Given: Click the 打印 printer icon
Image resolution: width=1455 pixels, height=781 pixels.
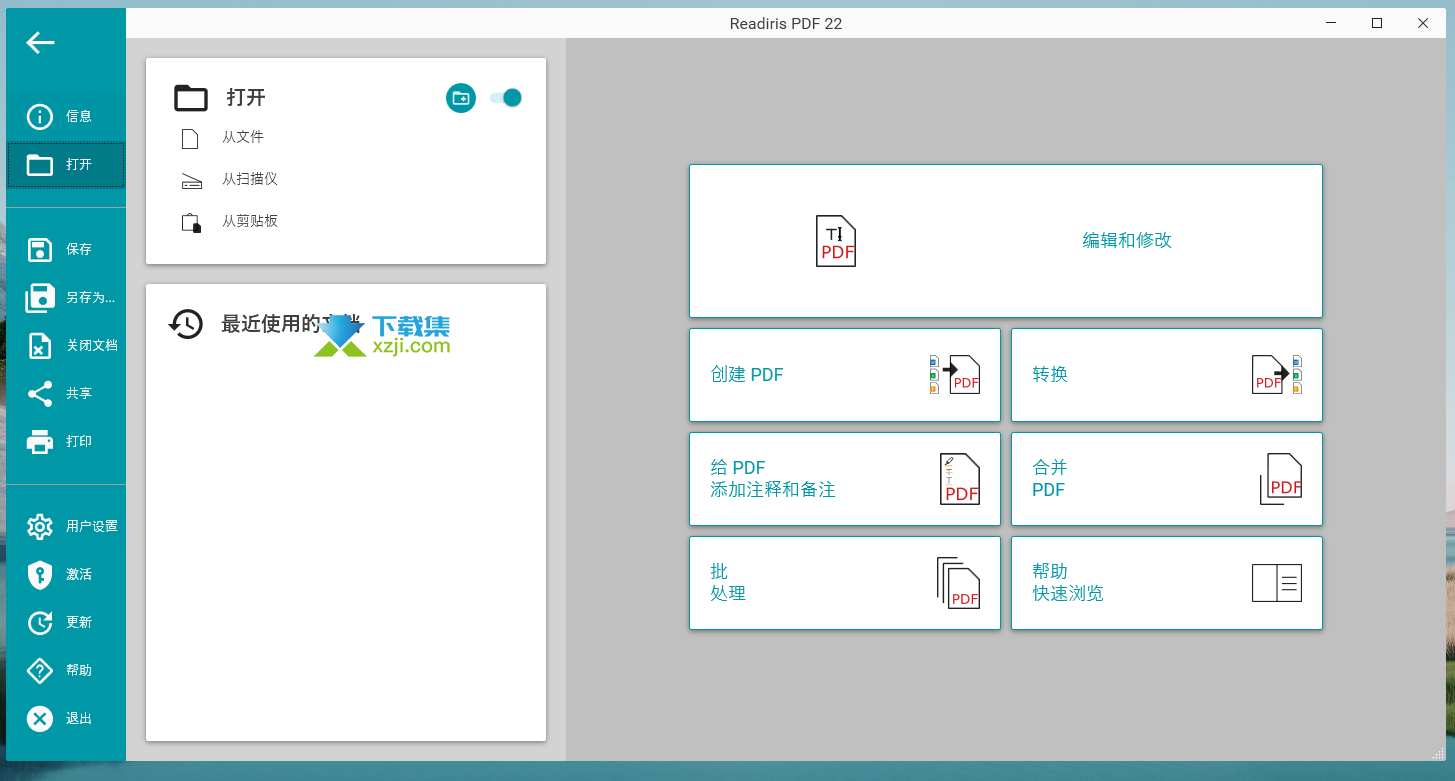Looking at the screenshot, I should [x=40, y=442].
